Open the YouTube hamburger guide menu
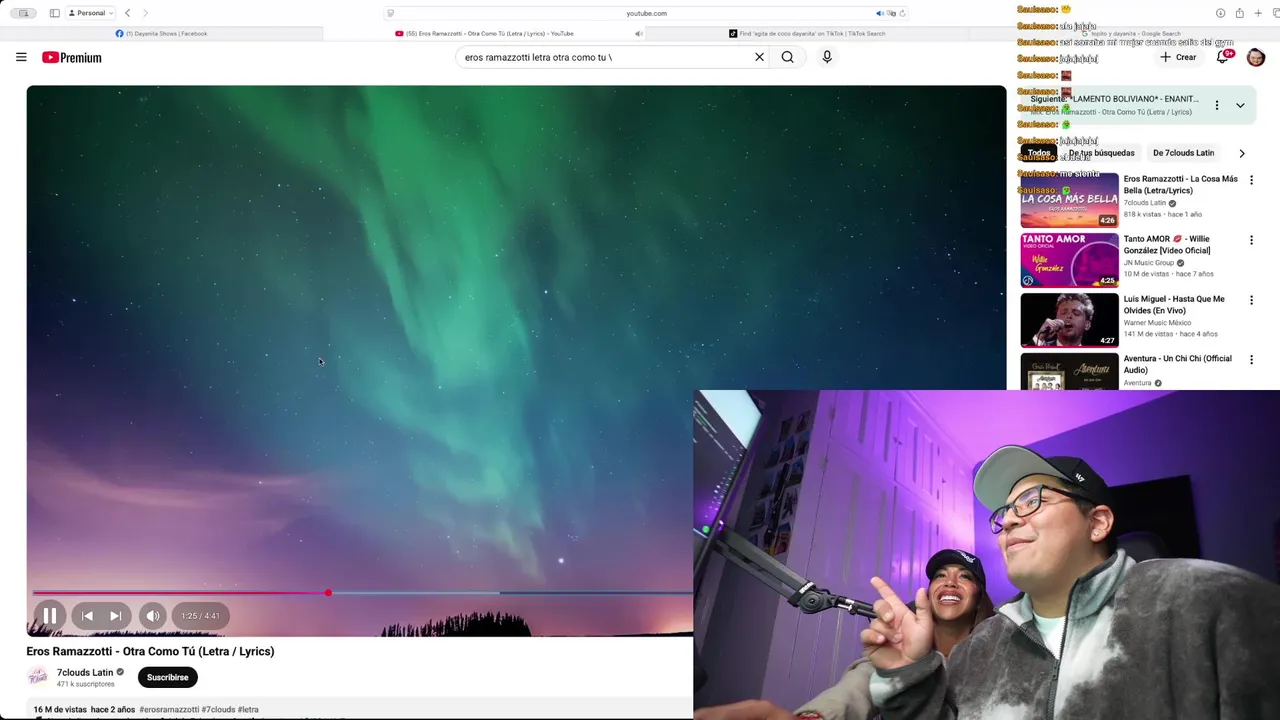The width and height of the screenshot is (1280, 720). (21, 57)
